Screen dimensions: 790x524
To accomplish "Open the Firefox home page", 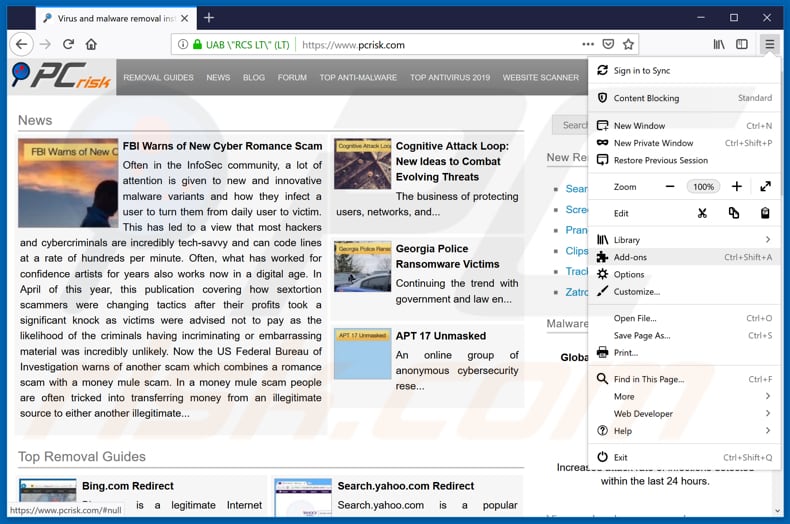I will pos(91,44).
